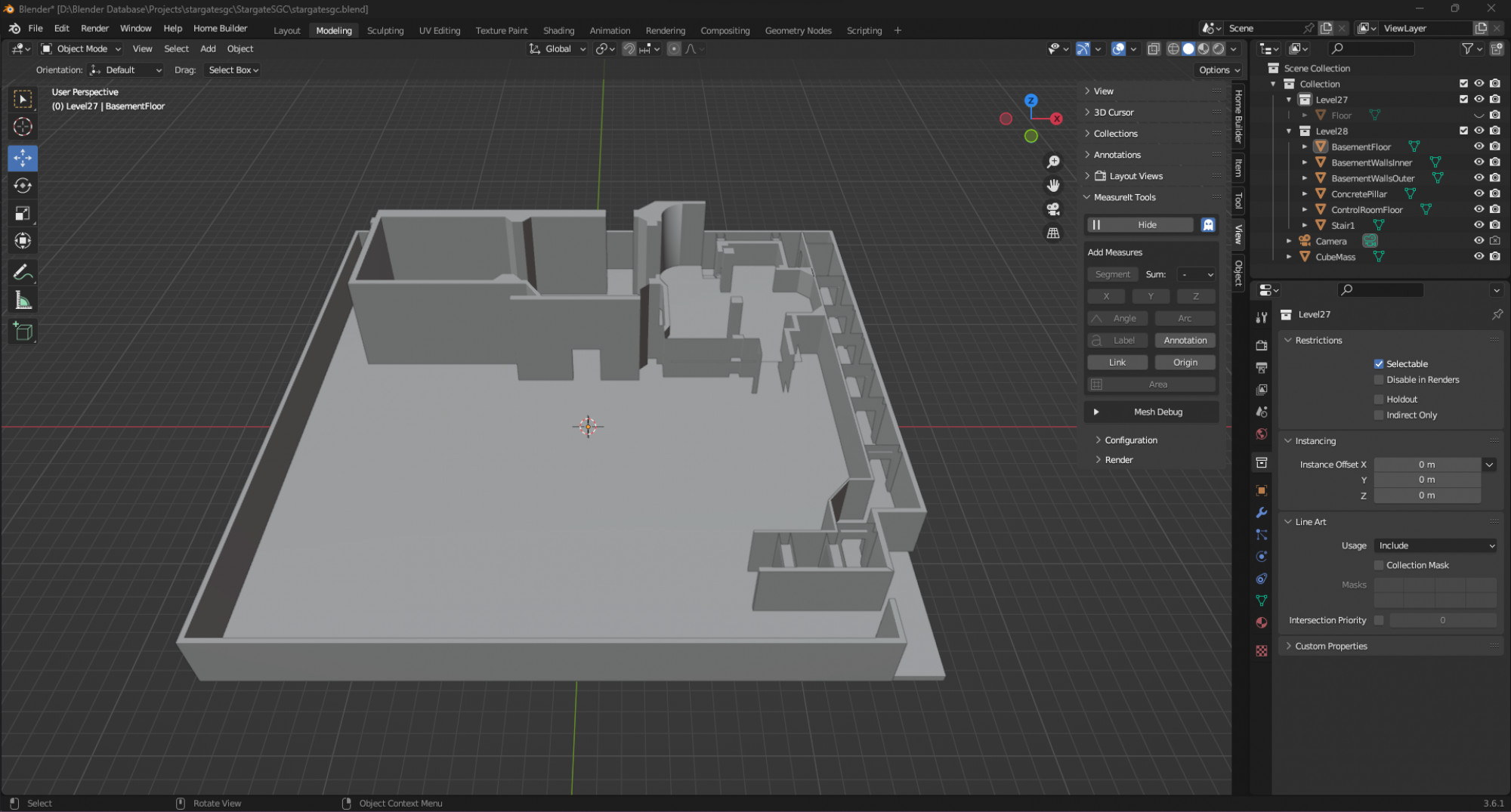Image resolution: width=1511 pixels, height=812 pixels.
Task: Select the Add Cube tool
Action: click(23, 332)
